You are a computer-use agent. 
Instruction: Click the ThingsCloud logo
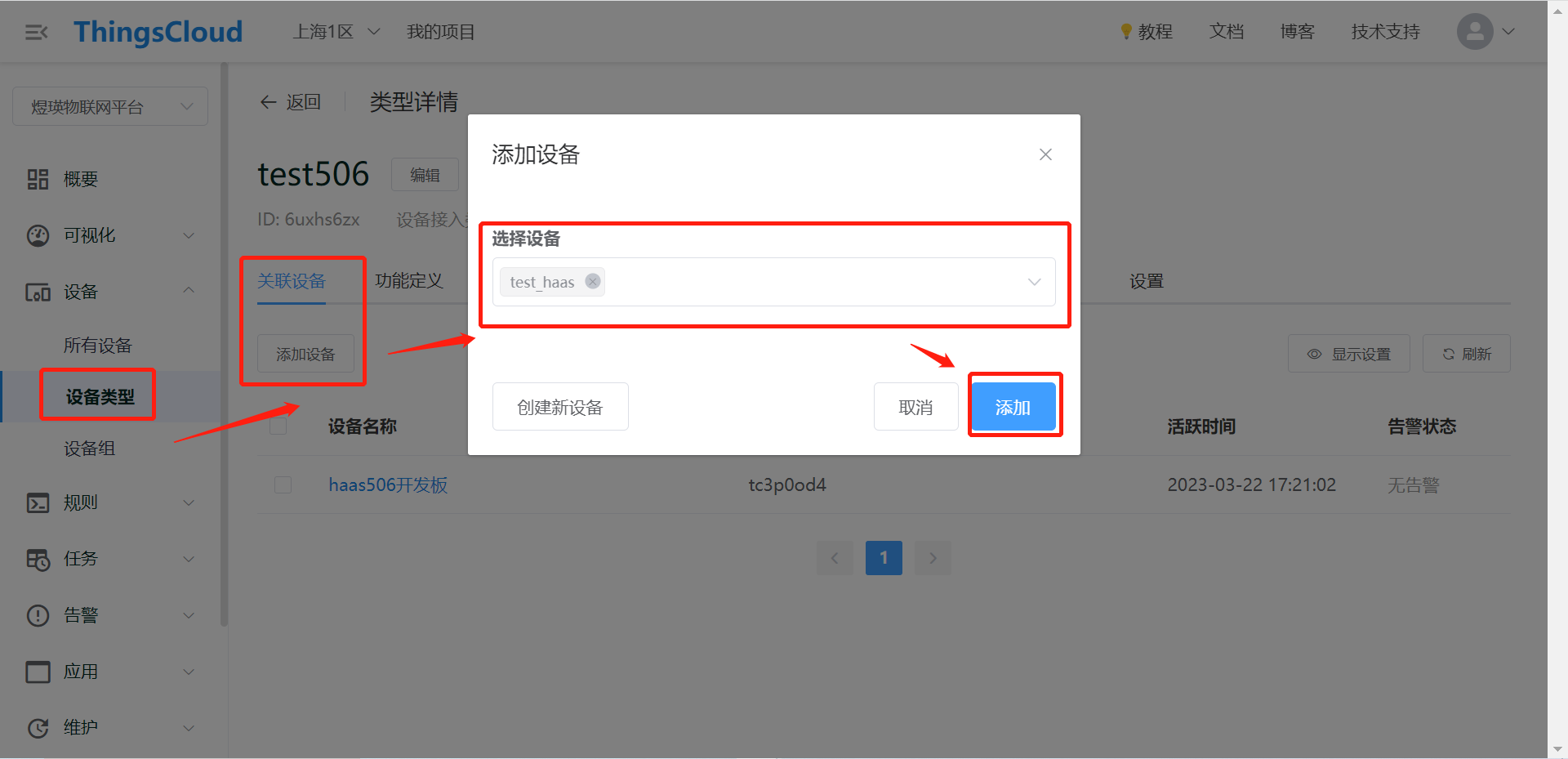tap(158, 32)
